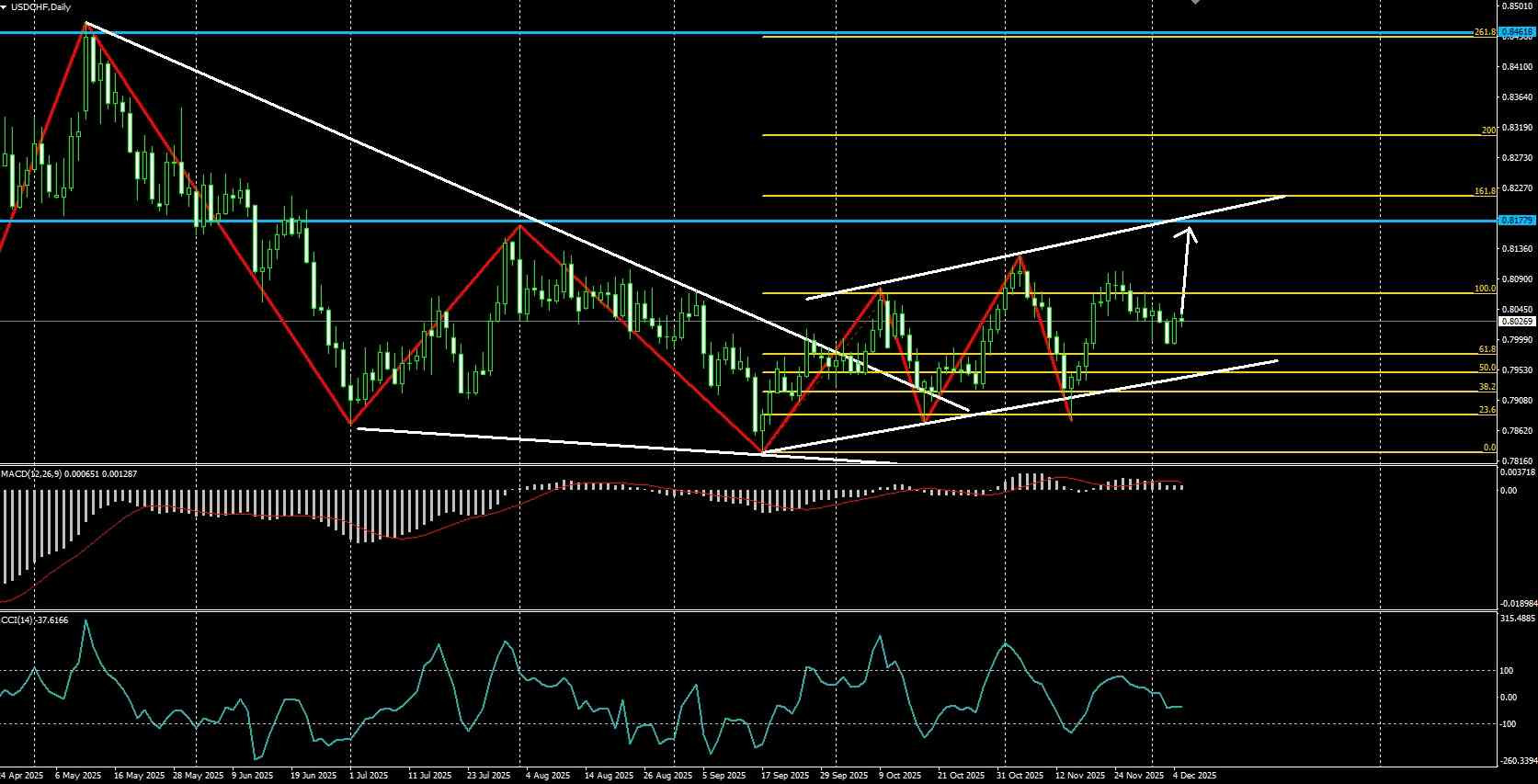Click the 9 Oct 2025 date label
This screenshot has width=1538, height=784.
(x=900, y=776)
